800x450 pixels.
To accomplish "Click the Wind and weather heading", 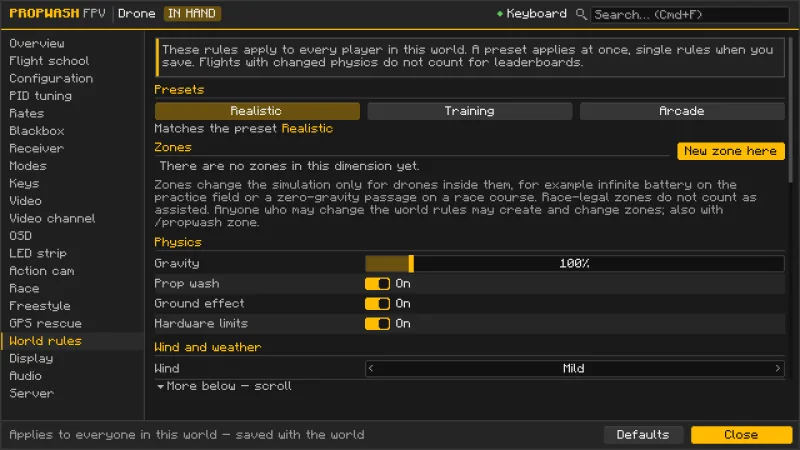I will pos(208,347).
